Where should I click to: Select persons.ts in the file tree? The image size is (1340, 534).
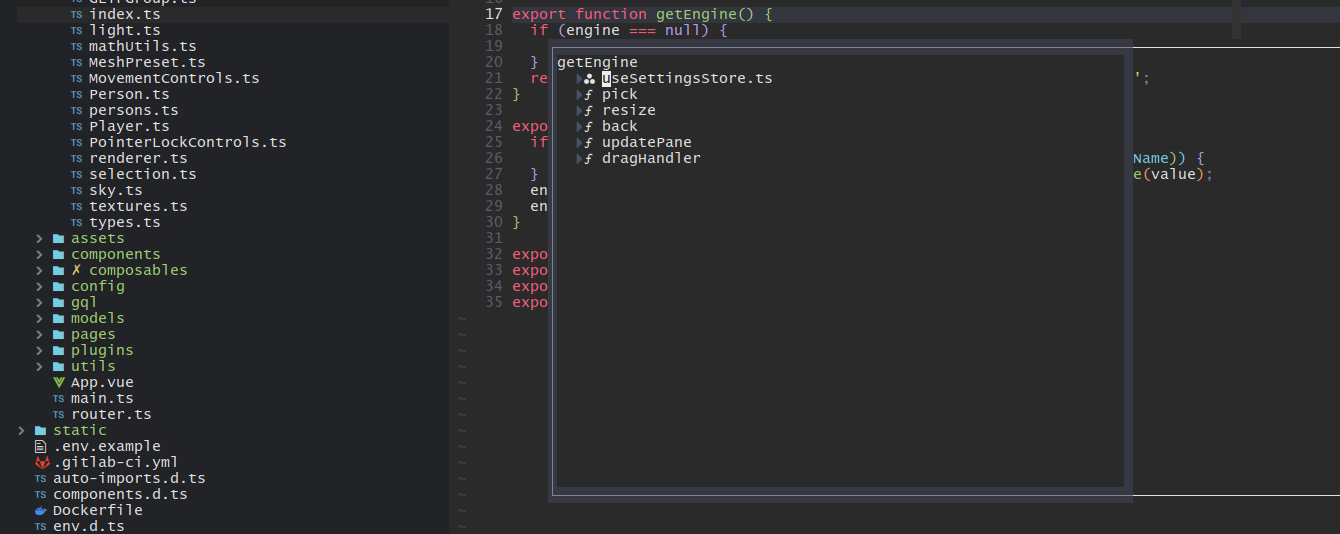click(x=134, y=111)
